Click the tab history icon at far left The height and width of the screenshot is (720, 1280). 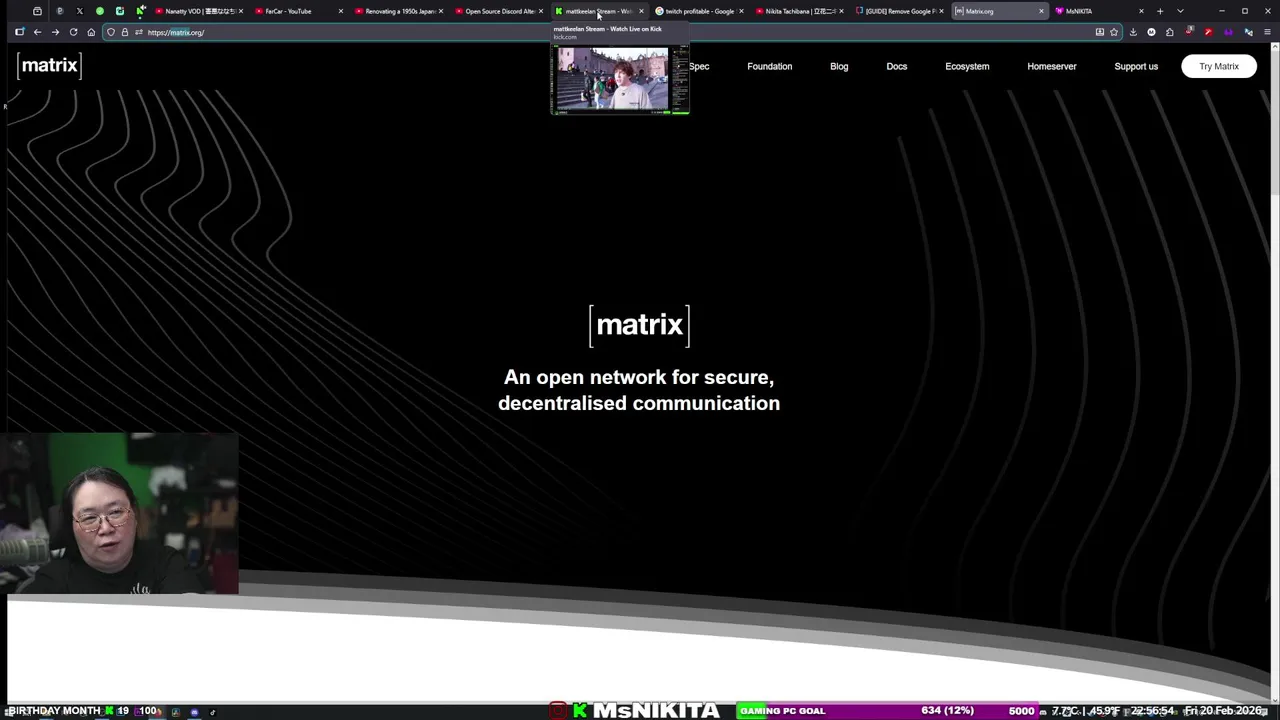point(37,11)
